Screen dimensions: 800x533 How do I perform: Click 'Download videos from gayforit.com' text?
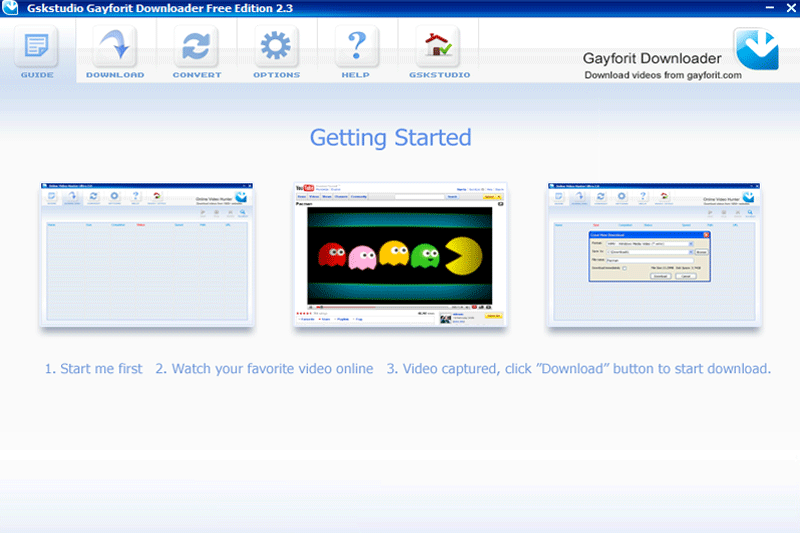663,75
